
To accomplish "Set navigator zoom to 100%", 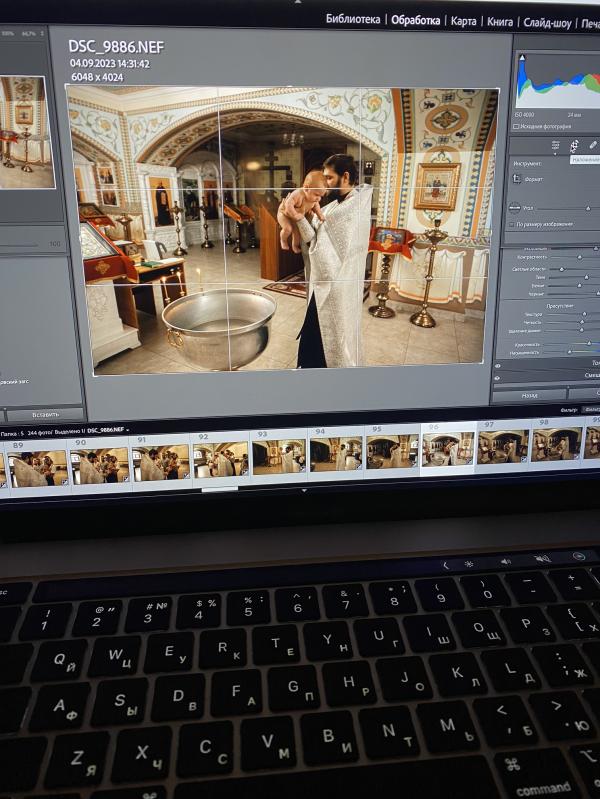I will pyautogui.click(x=8, y=33).
